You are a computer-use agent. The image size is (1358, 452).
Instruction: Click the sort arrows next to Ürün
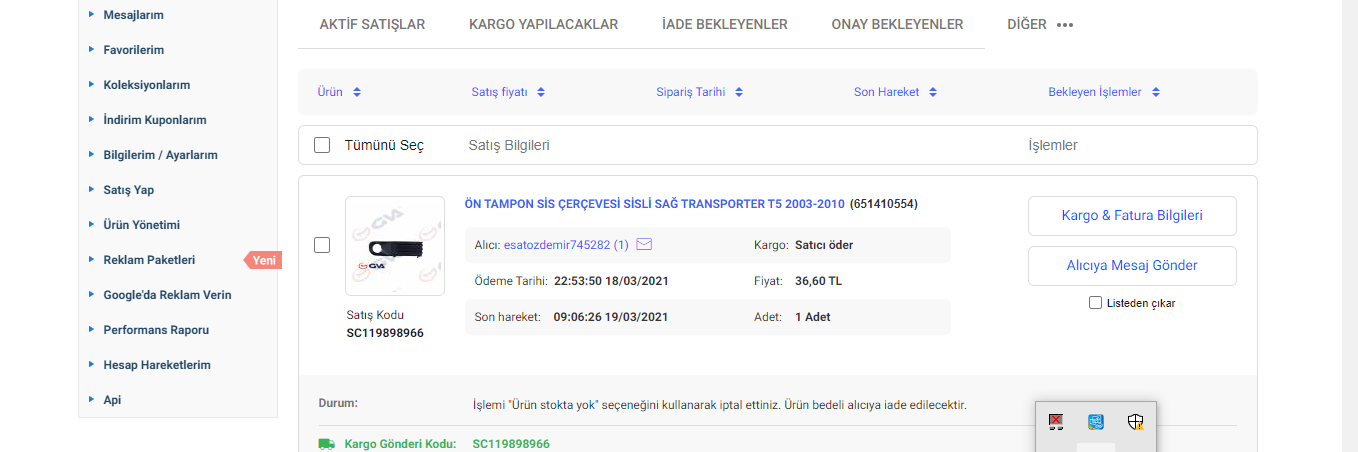(357, 92)
